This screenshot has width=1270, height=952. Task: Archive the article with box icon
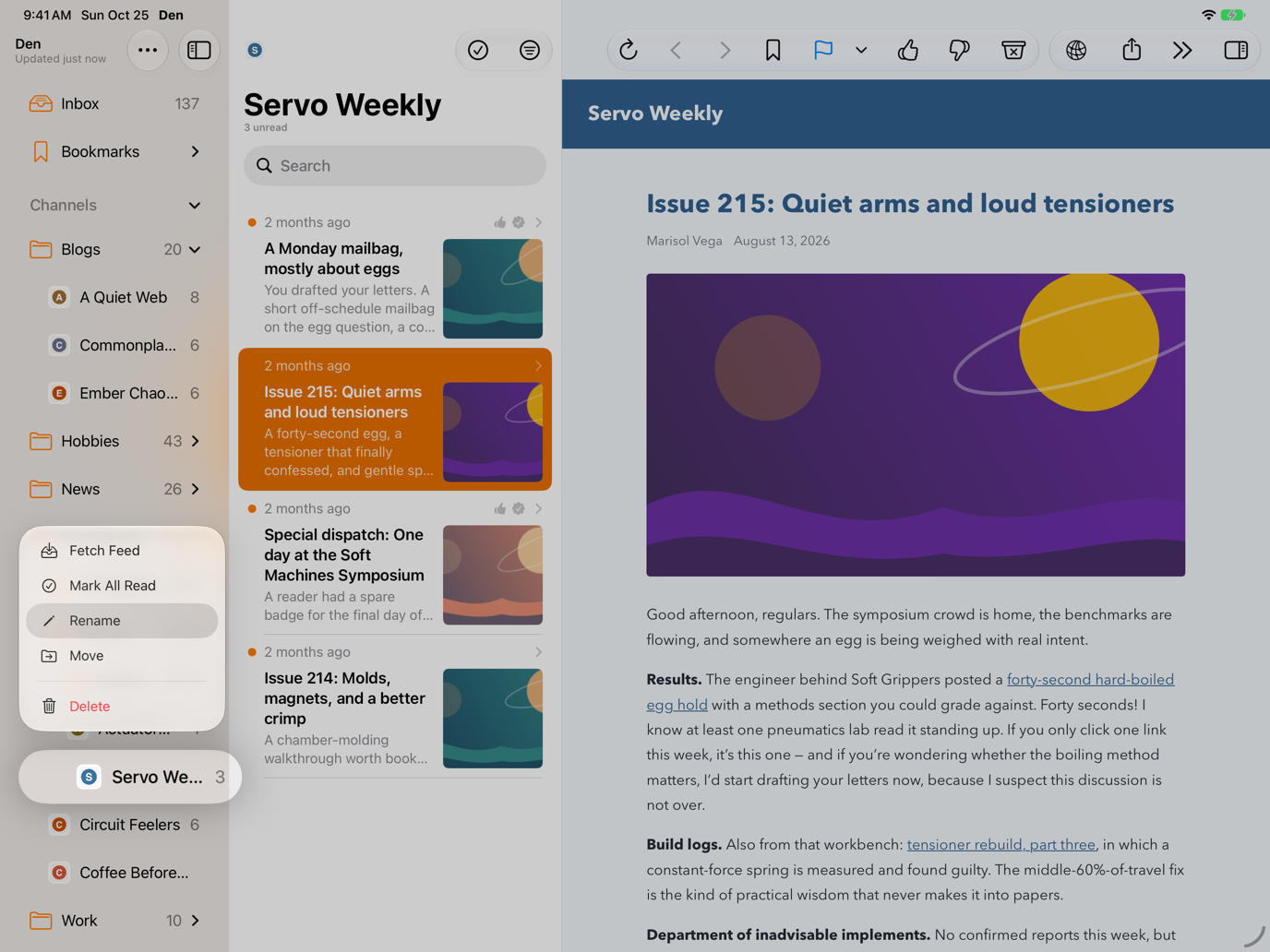(1013, 50)
